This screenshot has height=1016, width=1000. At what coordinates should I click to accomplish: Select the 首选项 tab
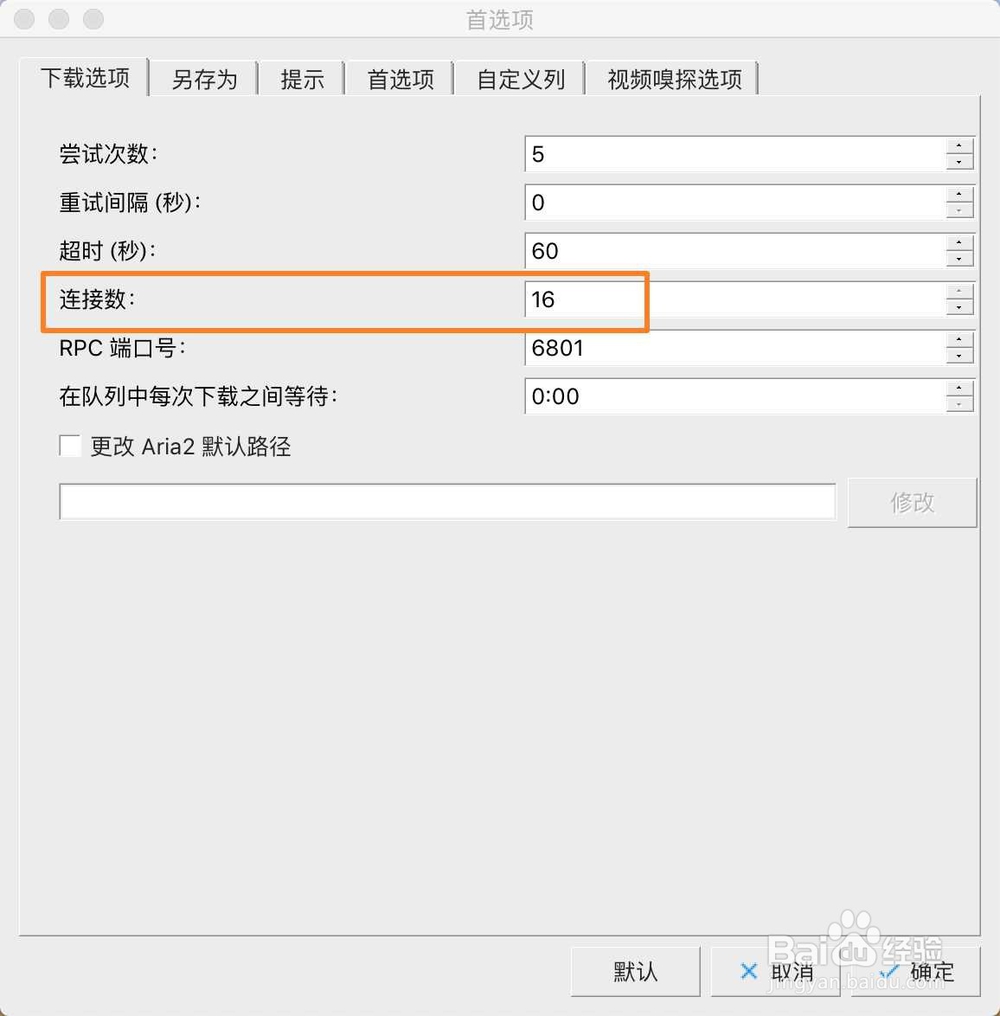[x=401, y=79]
